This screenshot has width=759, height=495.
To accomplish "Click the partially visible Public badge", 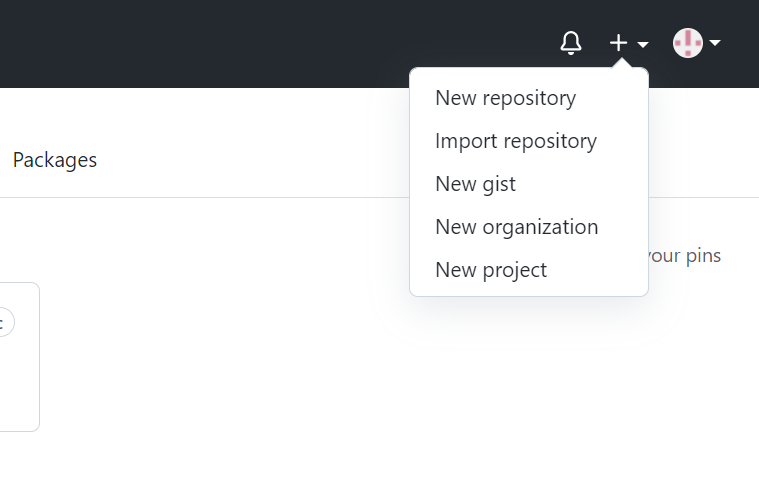I will 5,322.
